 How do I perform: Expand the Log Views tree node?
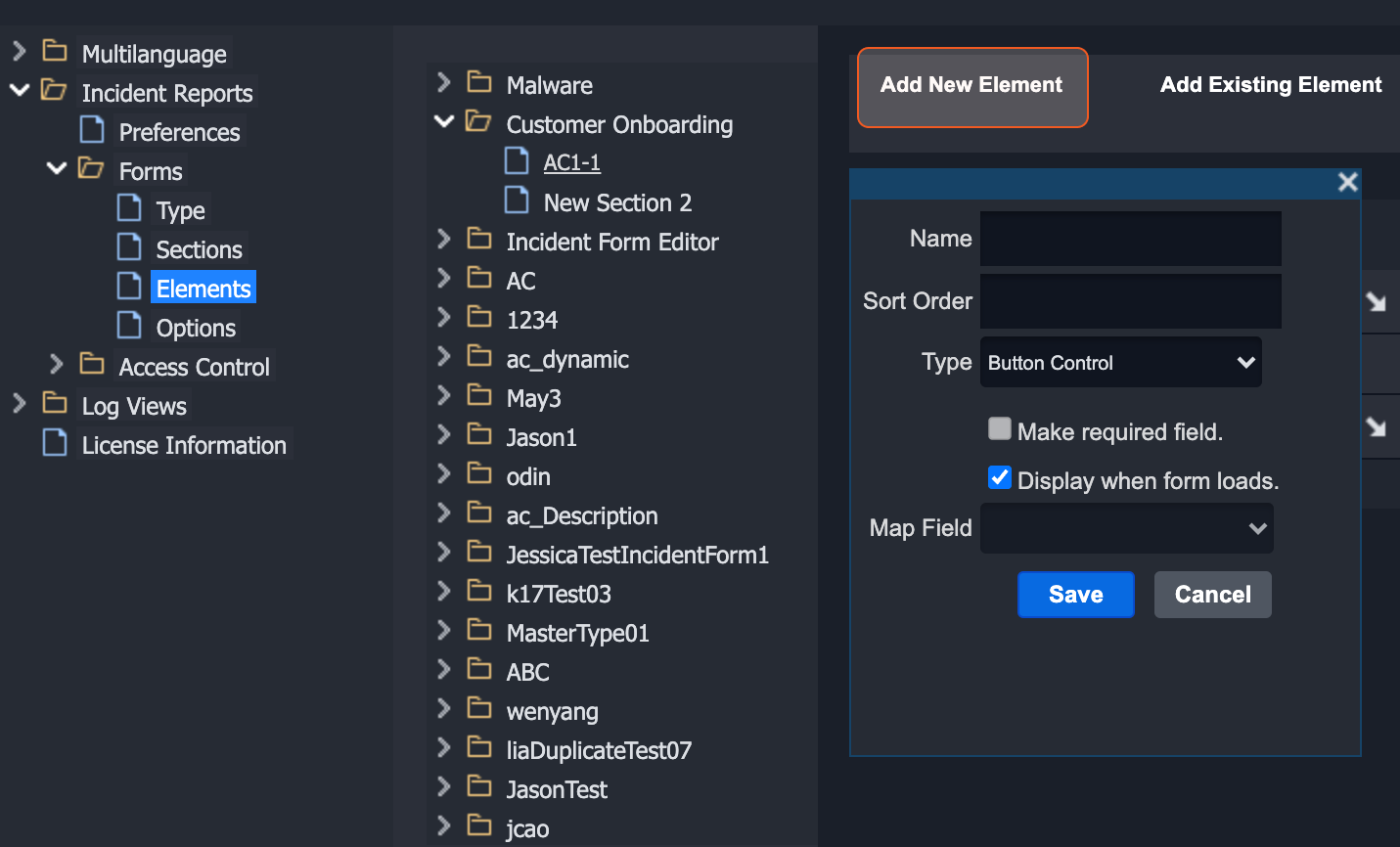coord(19,404)
